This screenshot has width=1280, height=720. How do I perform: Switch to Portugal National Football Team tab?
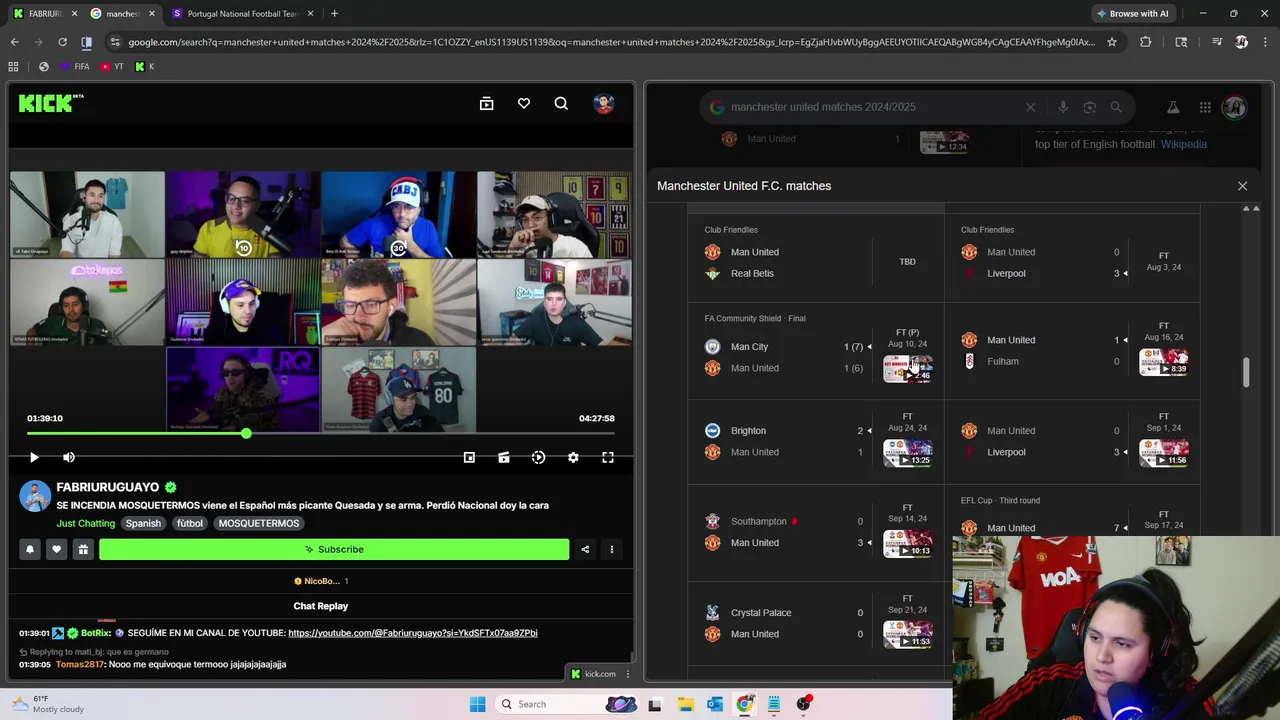pos(243,13)
